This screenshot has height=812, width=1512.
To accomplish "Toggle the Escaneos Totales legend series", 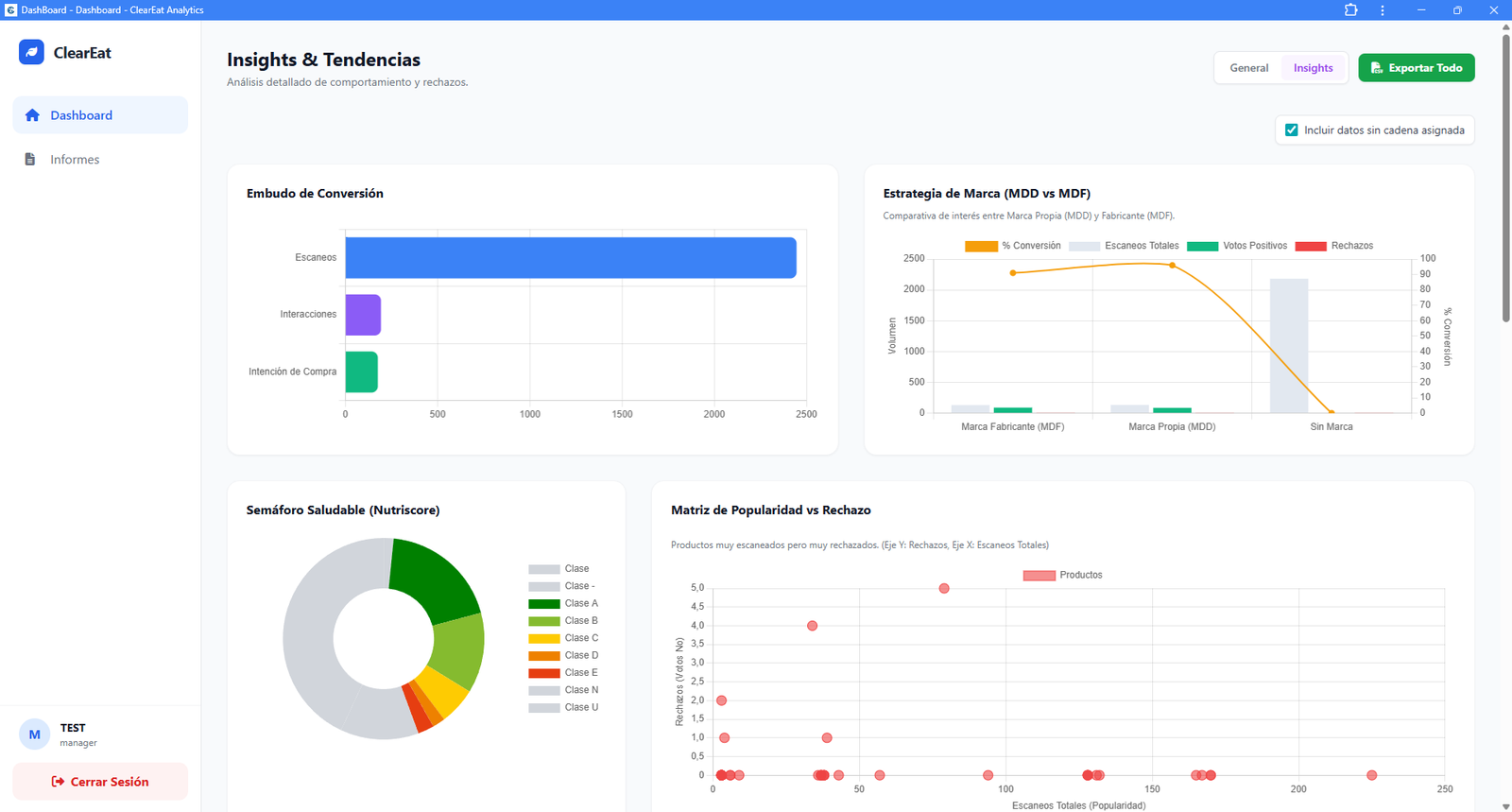I will pyautogui.click(x=1124, y=246).
